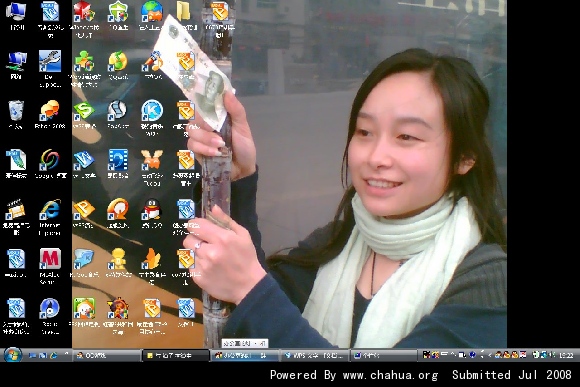Select the Fetion 2008 shortcut icon
580x387 pixels.
[x=50, y=115]
